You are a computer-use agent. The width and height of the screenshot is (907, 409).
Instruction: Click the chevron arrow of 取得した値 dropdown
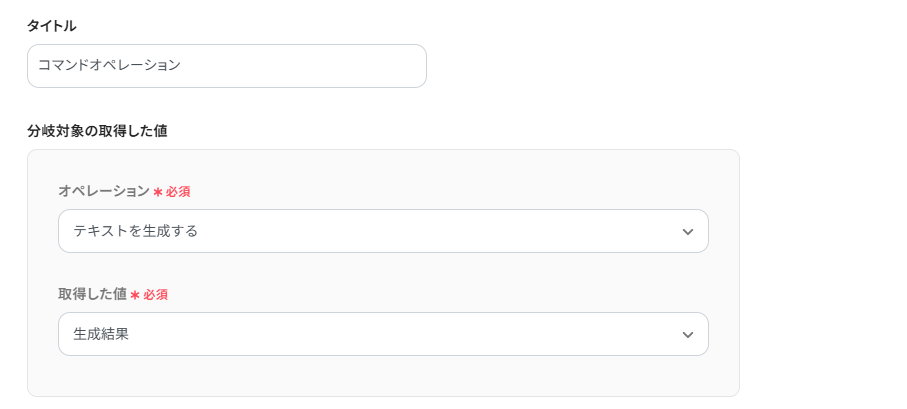687,335
